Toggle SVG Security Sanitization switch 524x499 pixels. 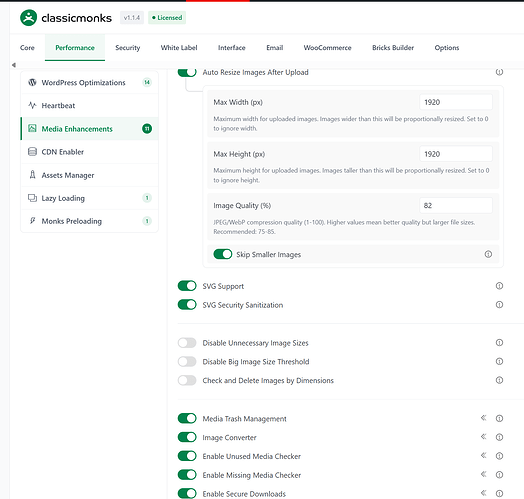click(187, 305)
